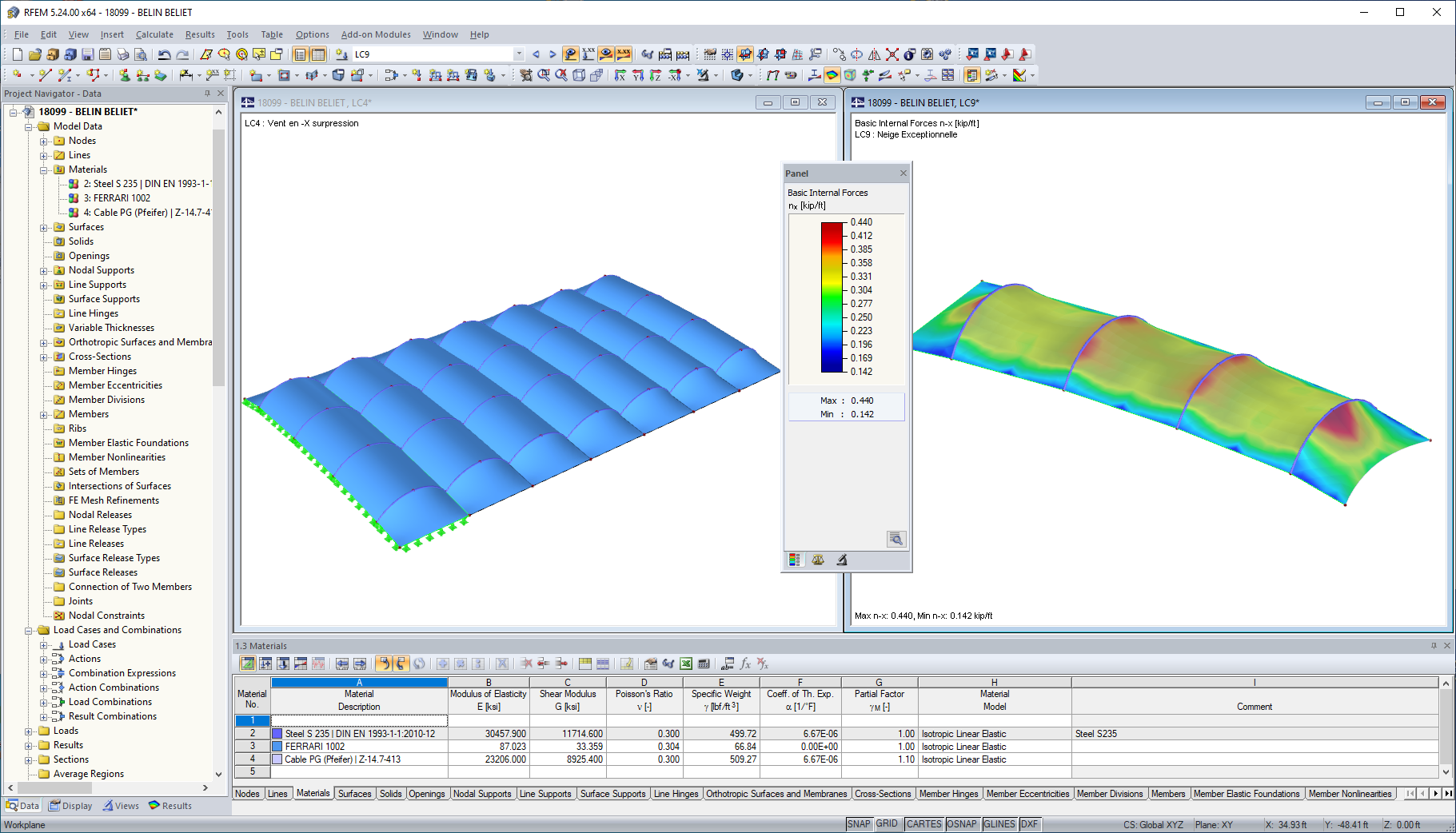
Task: Click the Results button at bottom left
Action: pos(170,805)
